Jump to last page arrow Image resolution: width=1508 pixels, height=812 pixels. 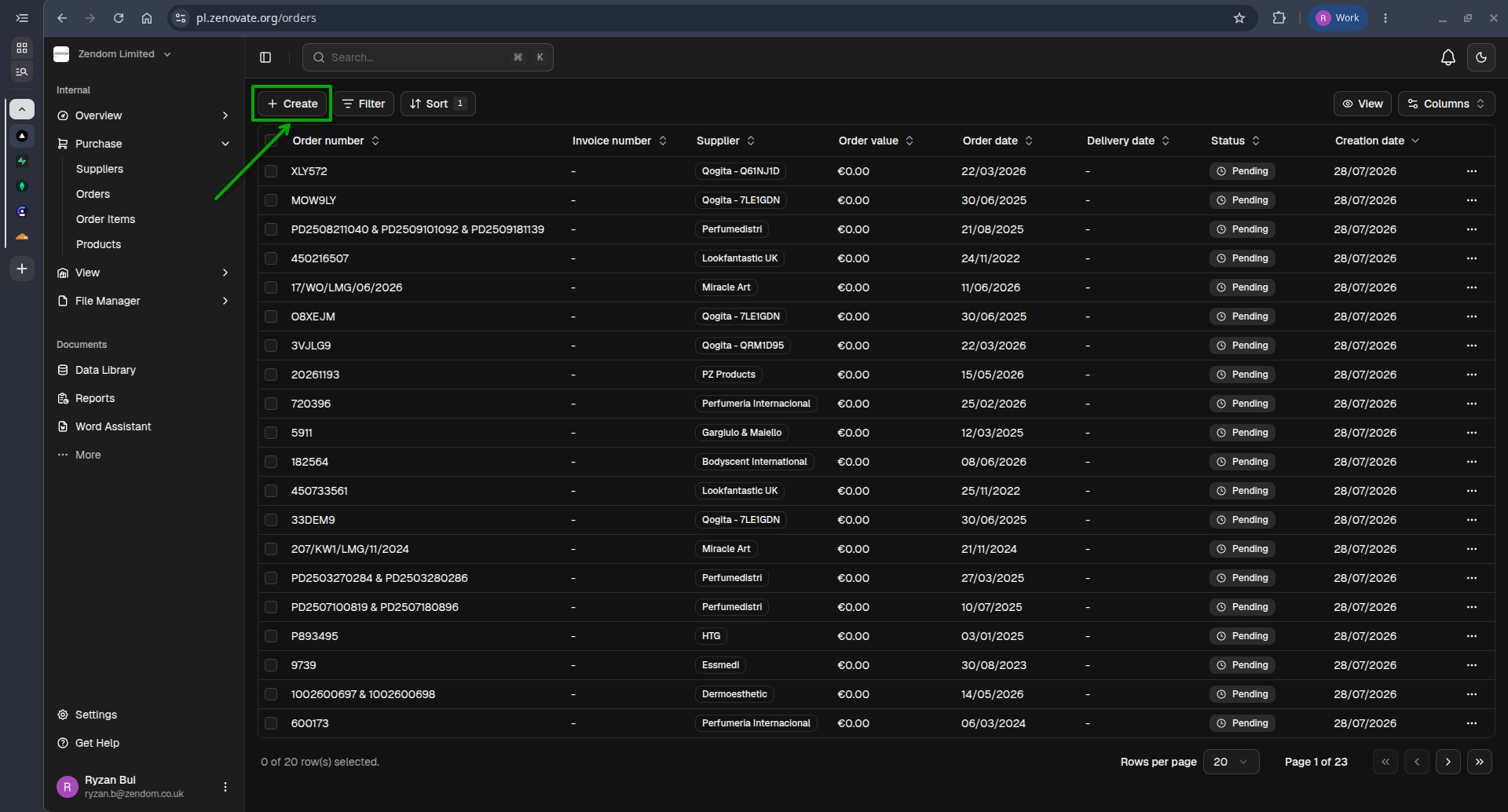(x=1479, y=762)
